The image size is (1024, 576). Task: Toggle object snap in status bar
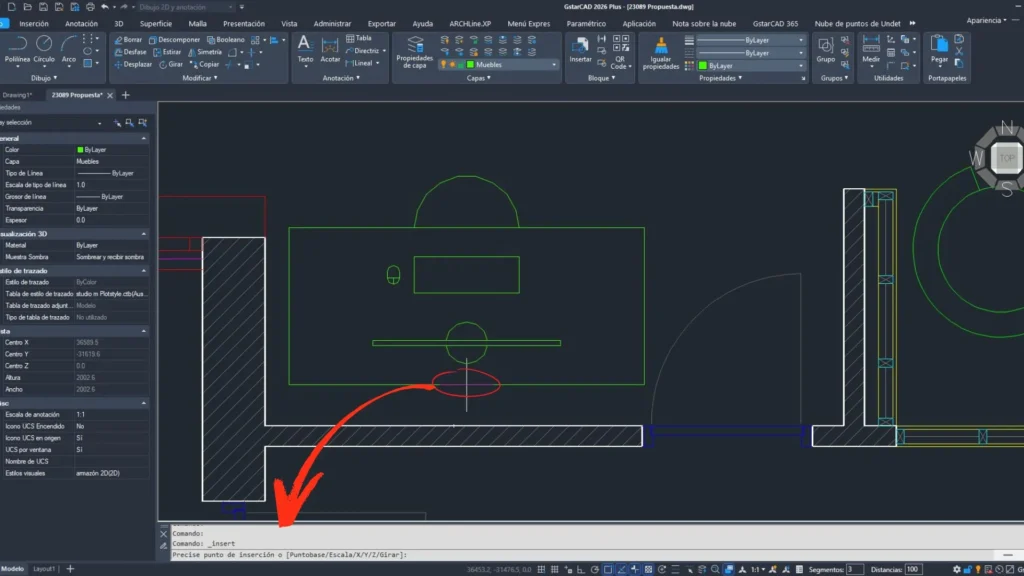[x=608, y=569]
